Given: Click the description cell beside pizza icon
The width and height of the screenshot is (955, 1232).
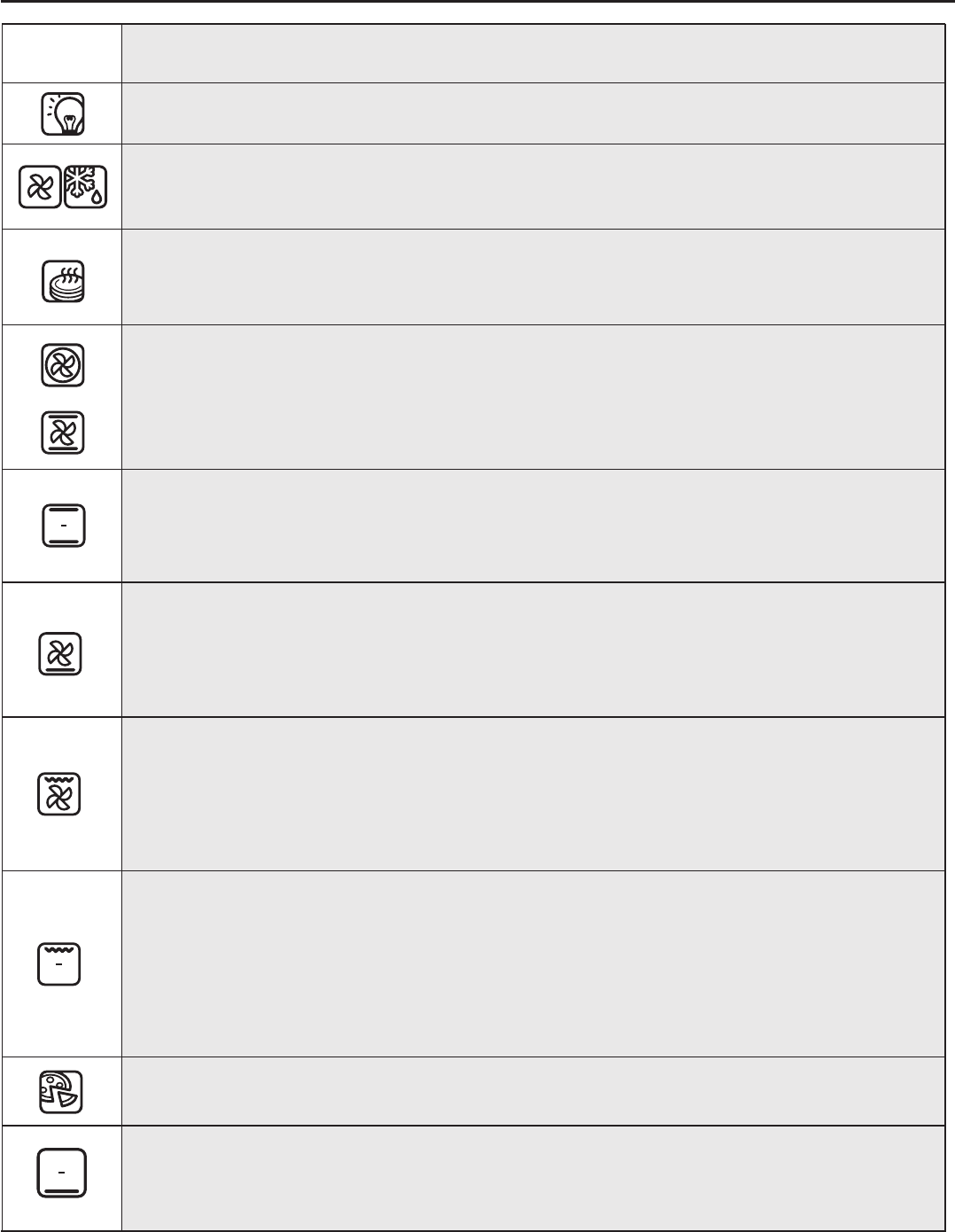Looking at the screenshot, I should coord(532,1091).
